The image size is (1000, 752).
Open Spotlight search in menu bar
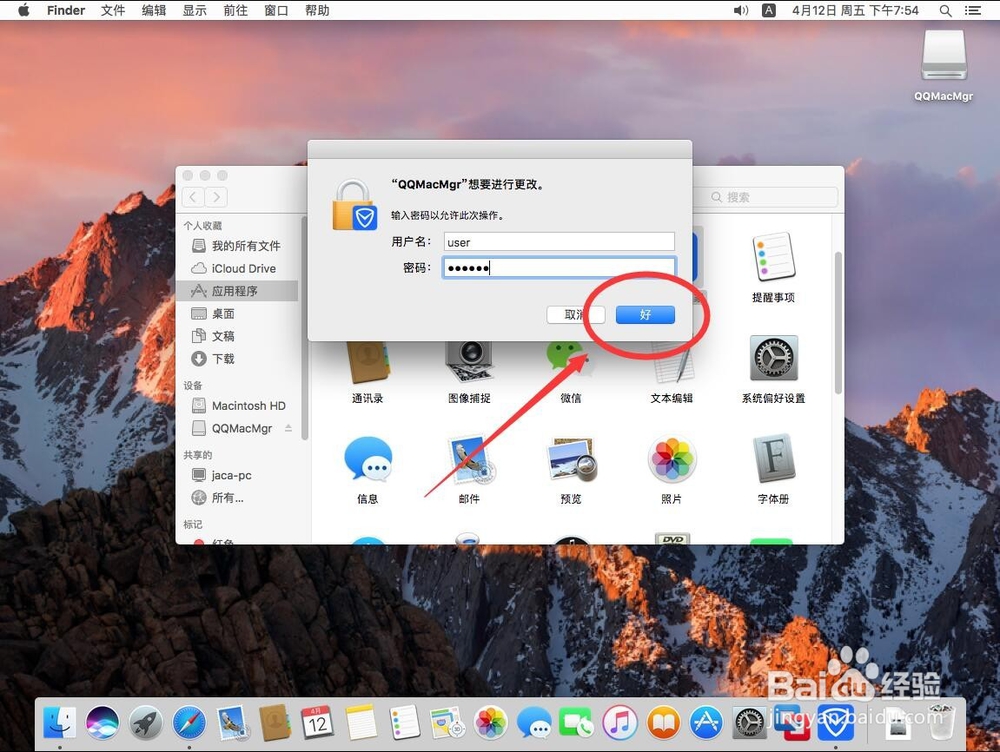pos(946,10)
